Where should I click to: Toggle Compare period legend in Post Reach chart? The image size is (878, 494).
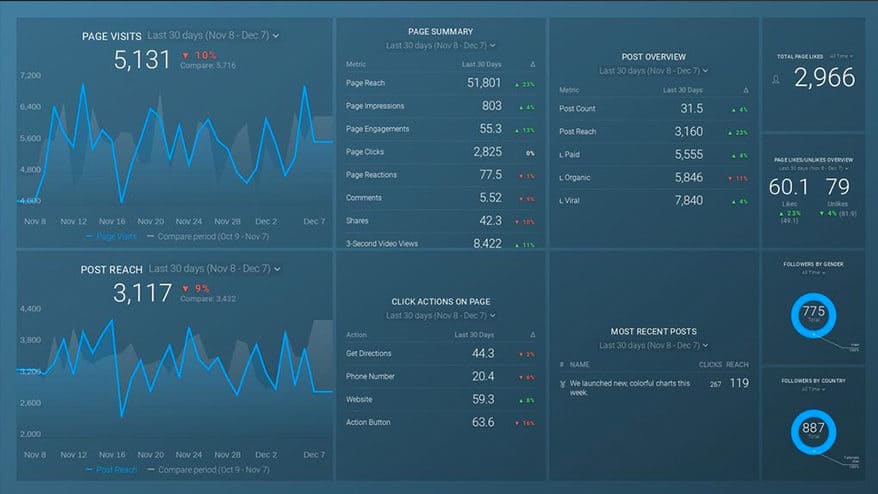[x=208, y=469]
